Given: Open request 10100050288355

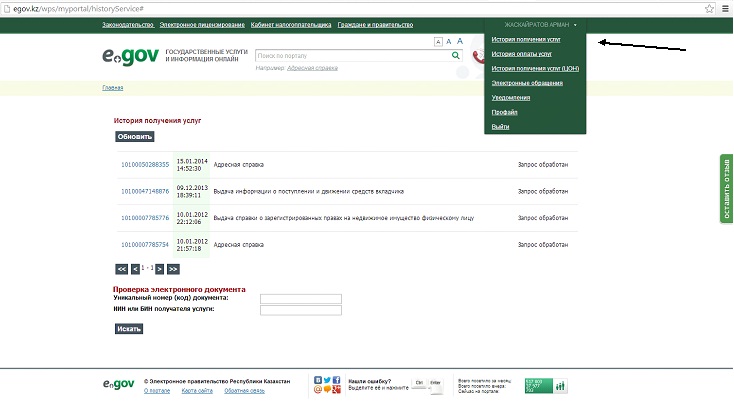Looking at the screenshot, I should (145, 164).
